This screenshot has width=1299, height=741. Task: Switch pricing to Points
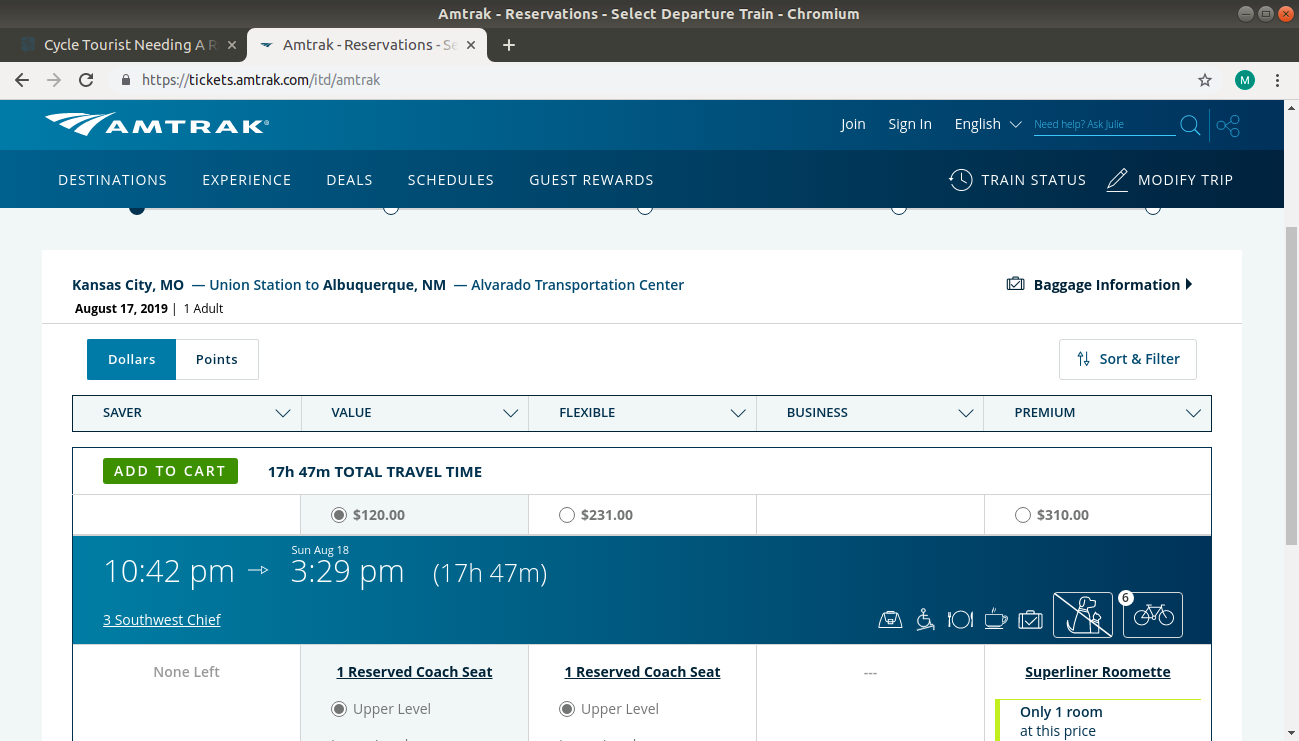coord(217,359)
